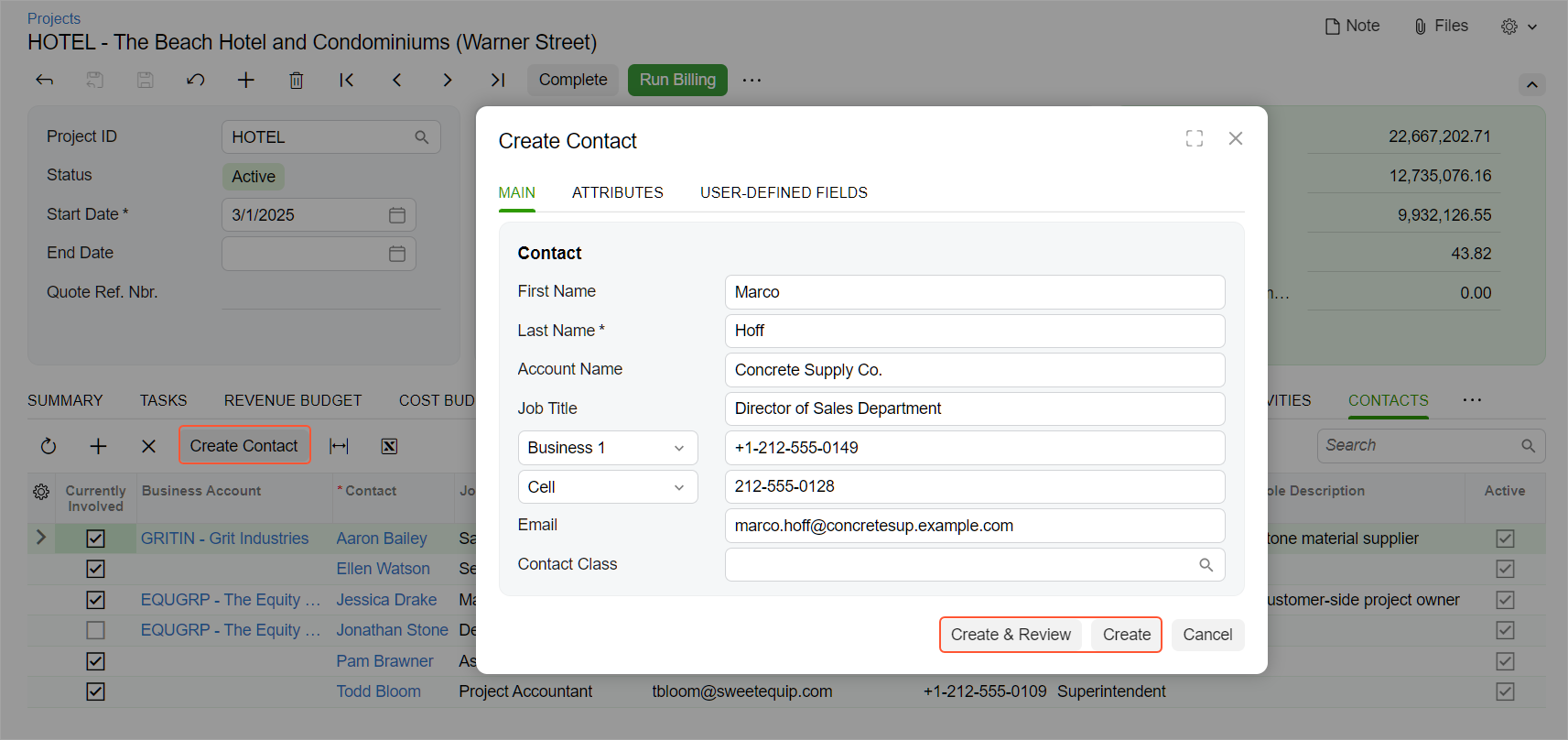Click the fit-to-width columns icon

(339, 446)
